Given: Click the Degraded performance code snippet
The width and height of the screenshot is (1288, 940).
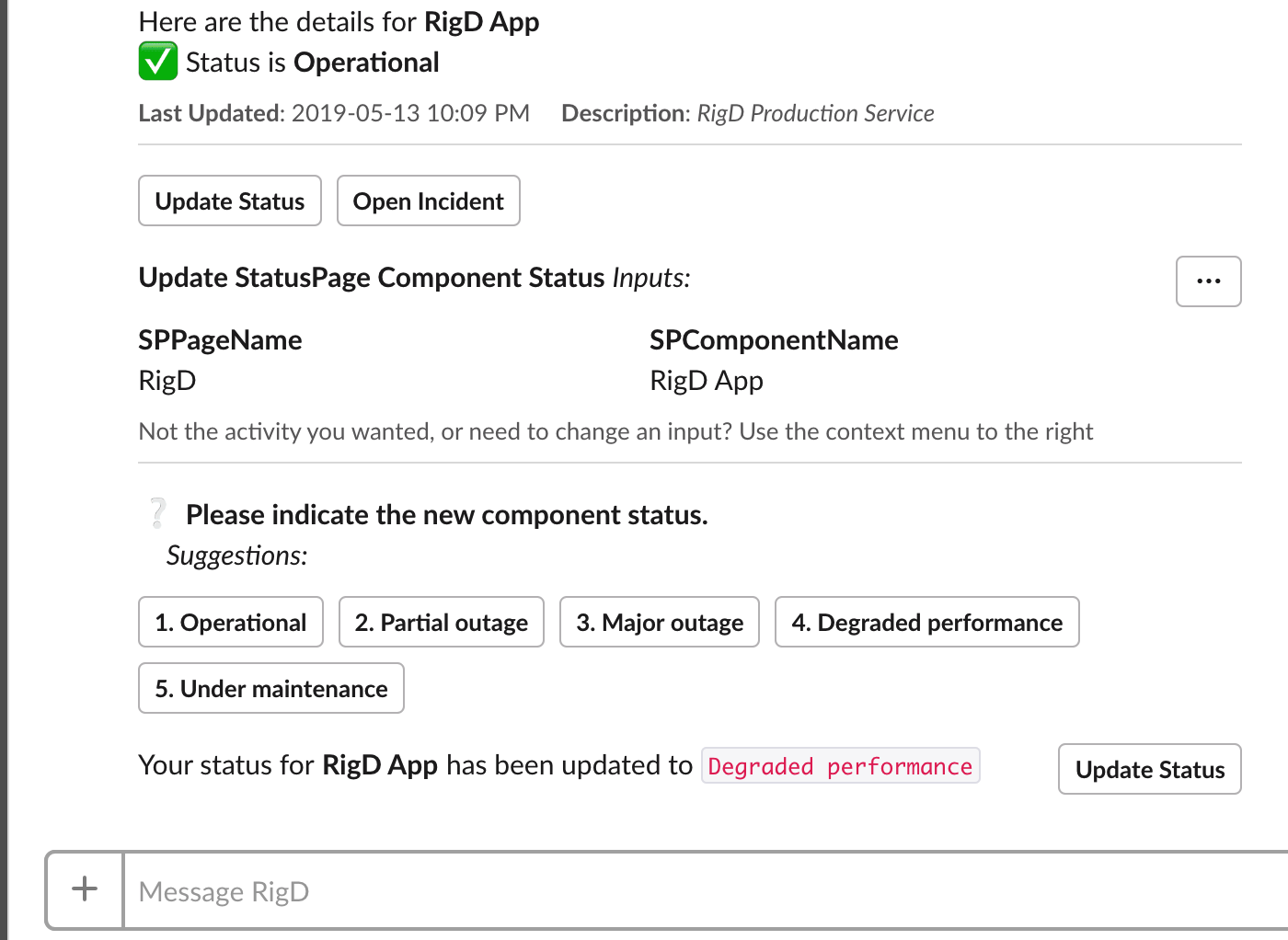Looking at the screenshot, I should (840, 765).
